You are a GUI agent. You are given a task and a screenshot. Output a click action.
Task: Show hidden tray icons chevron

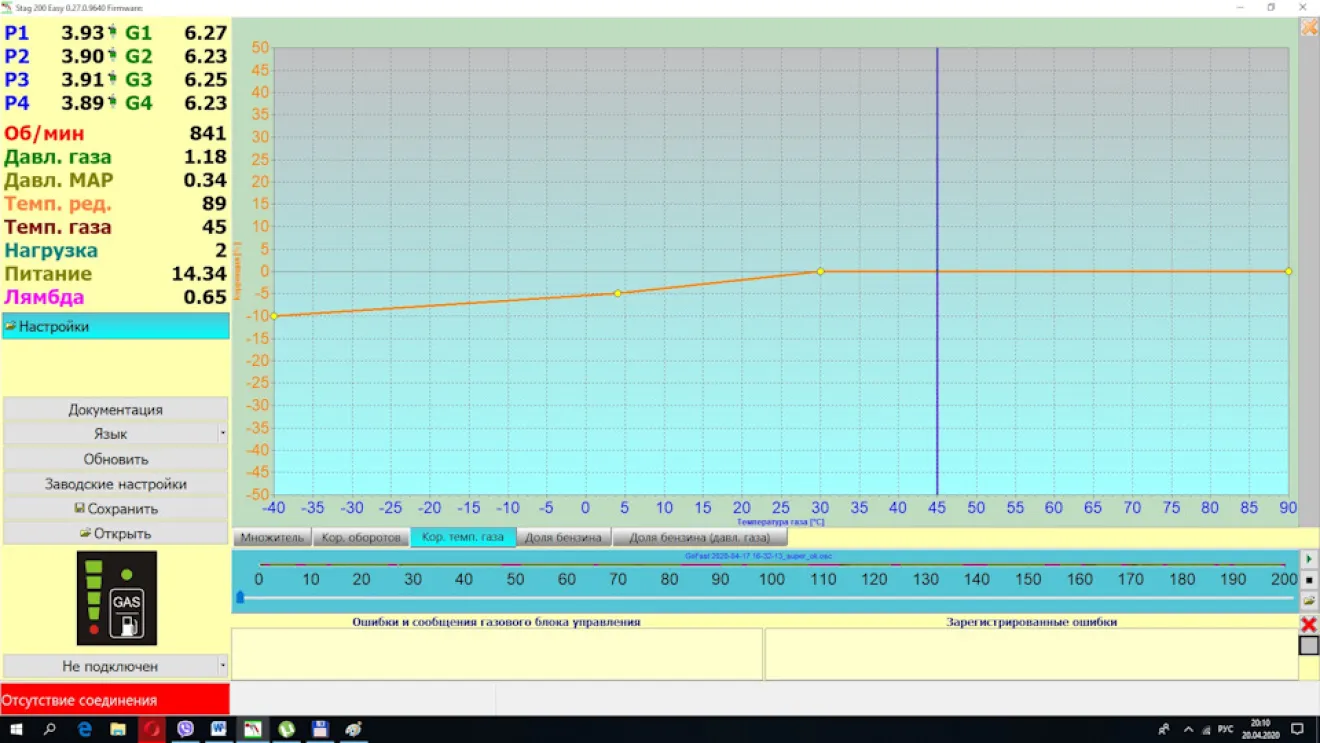(1188, 730)
